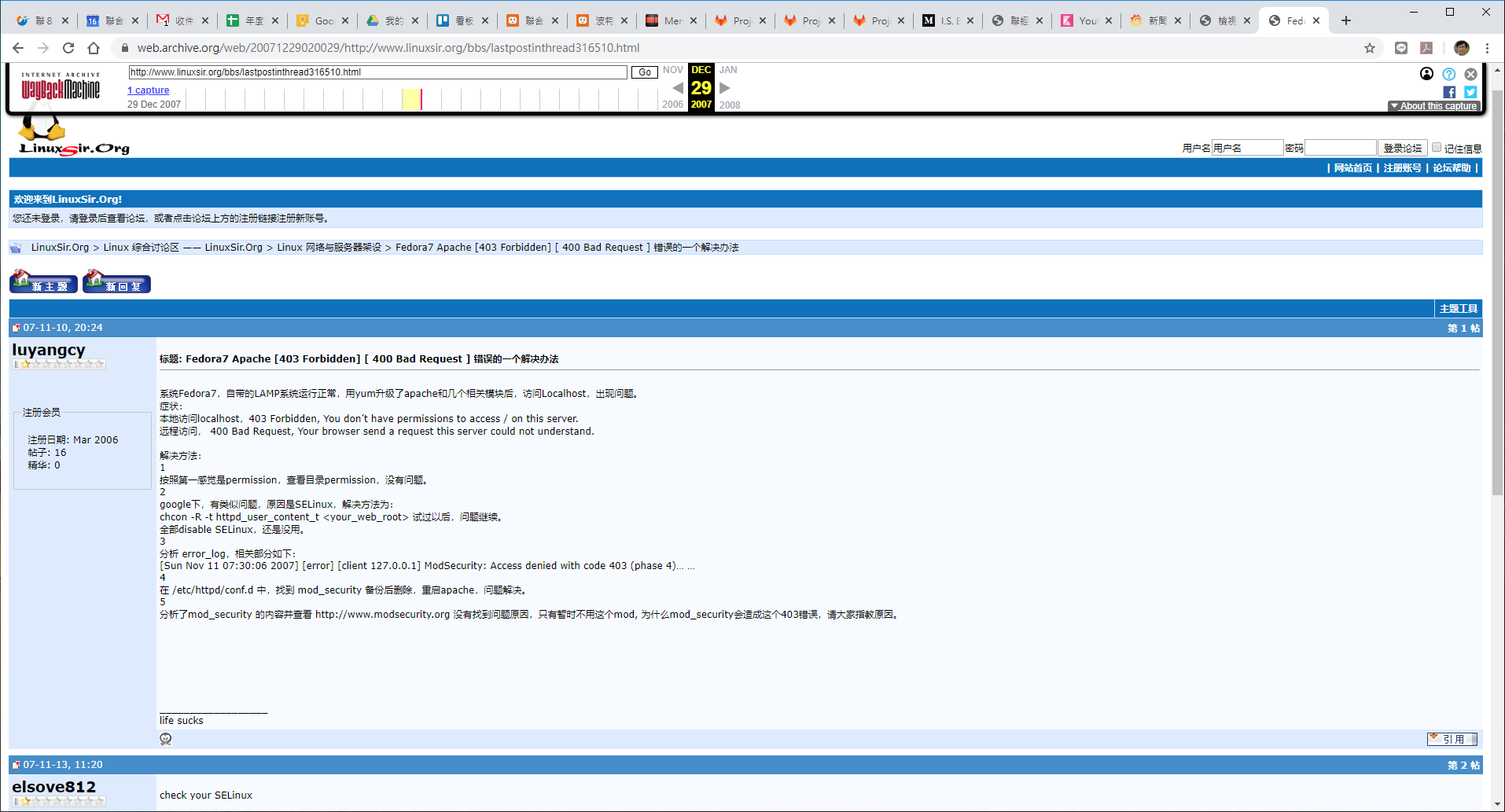Click the Go button in Wayback bar
The width and height of the screenshot is (1505, 812).
point(645,72)
